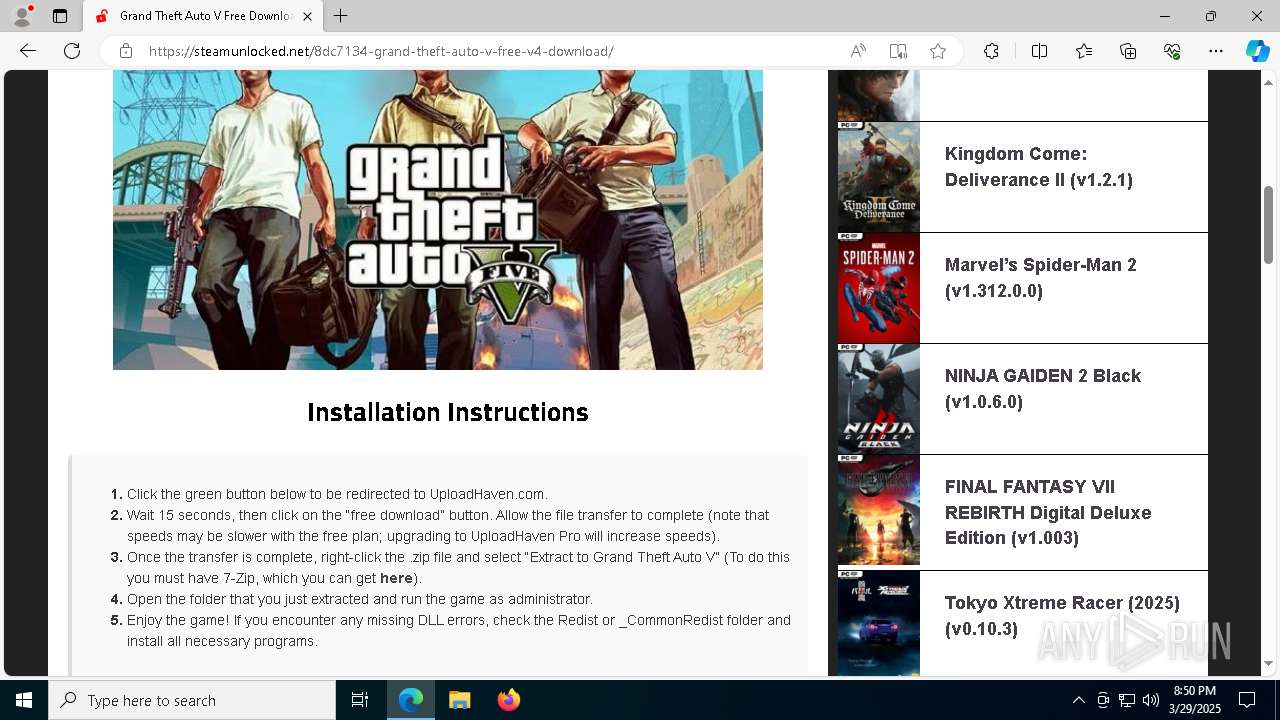Click scrollbar up arrow
This screenshot has width=1280, height=720.
click(x=1269, y=80)
